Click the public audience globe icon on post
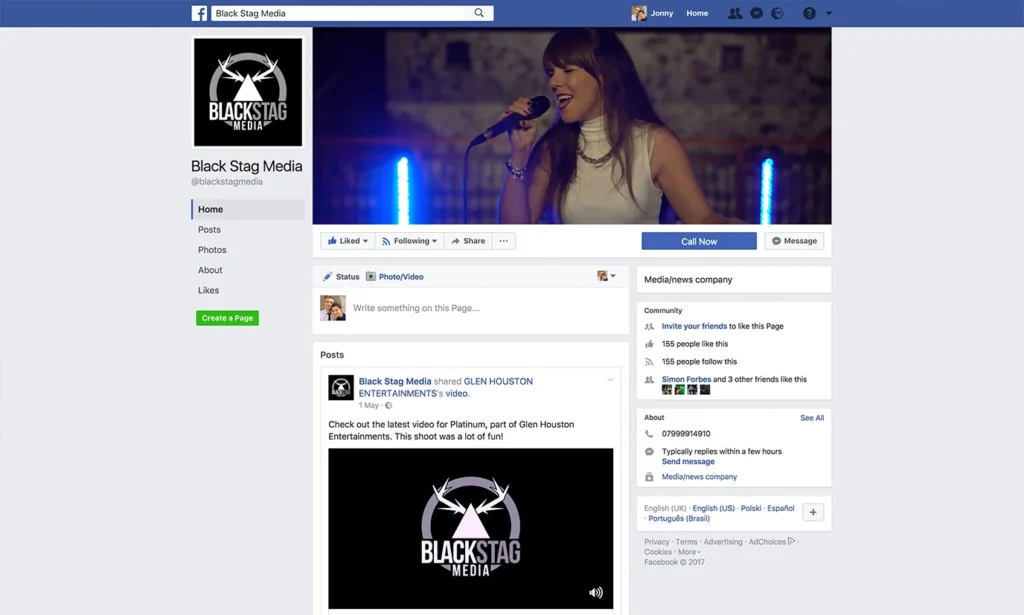Viewport: 1024px width, 615px height. (389, 405)
